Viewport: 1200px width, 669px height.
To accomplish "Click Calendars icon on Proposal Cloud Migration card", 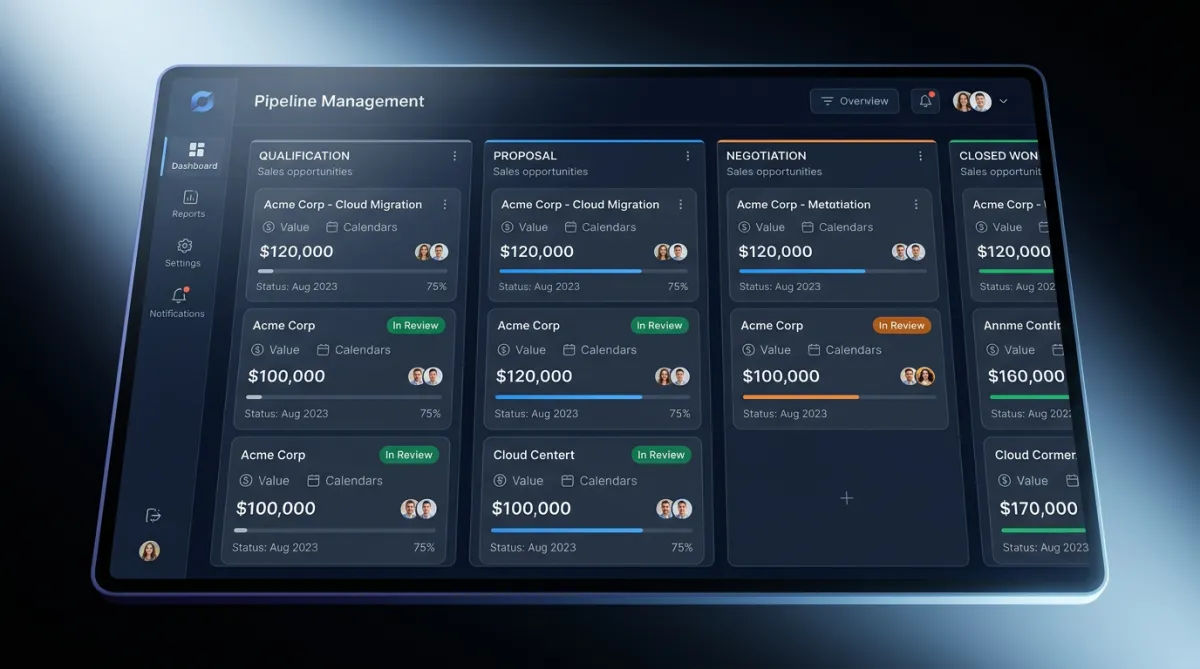I will pos(570,227).
